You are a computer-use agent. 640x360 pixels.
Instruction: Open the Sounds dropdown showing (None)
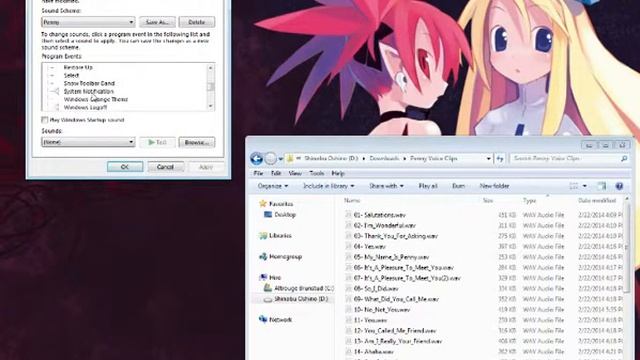(x=88, y=142)
